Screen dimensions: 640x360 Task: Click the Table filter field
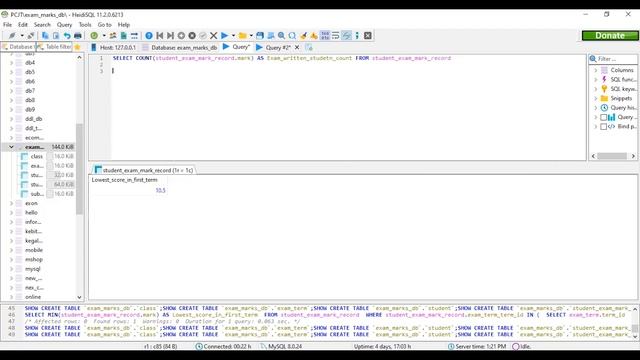54,47
